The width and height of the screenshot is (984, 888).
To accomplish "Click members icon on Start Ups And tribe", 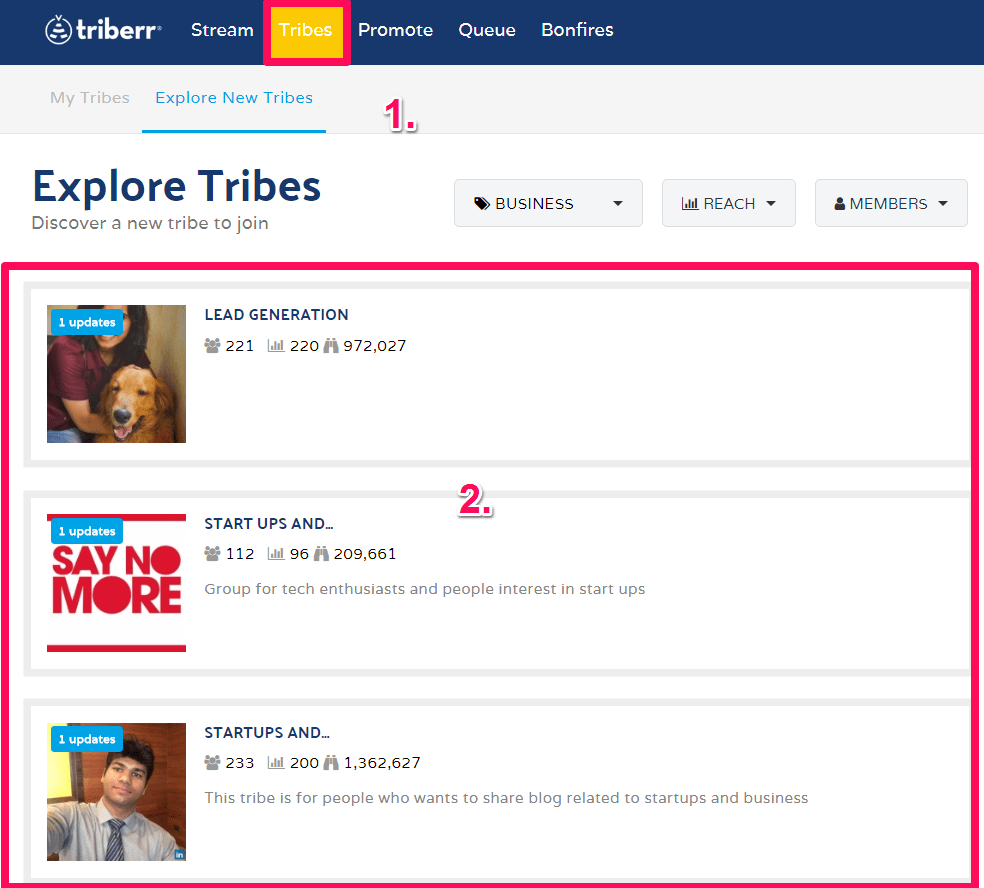I will [x=212, y=554].
